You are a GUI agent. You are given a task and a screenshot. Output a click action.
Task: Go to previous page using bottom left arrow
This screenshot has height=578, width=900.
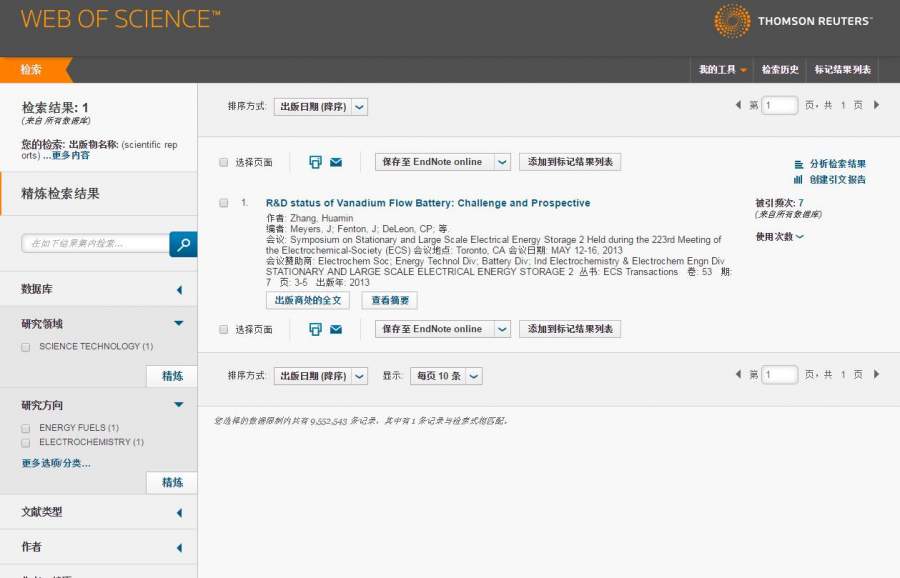tap(738, 374)
